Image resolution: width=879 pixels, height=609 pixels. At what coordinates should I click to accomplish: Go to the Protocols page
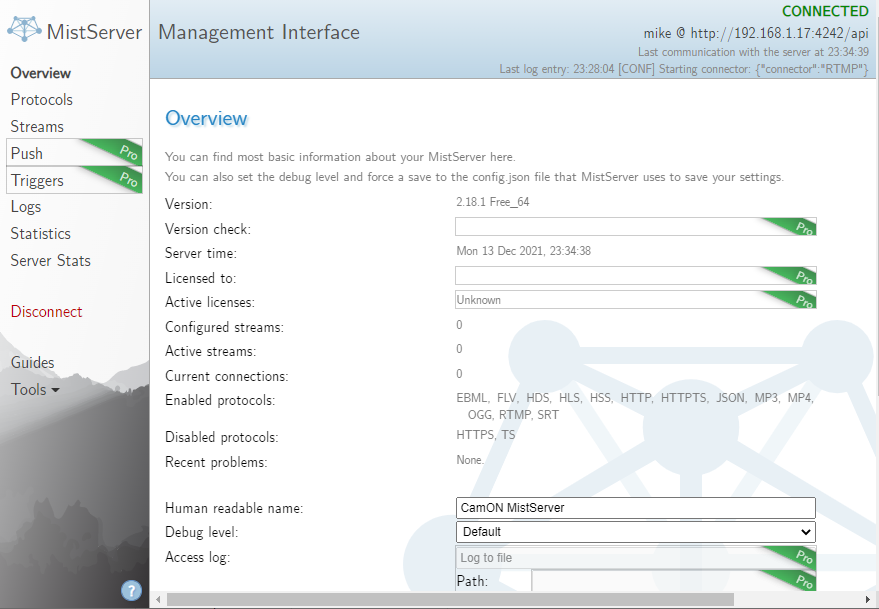click(41, 100)
